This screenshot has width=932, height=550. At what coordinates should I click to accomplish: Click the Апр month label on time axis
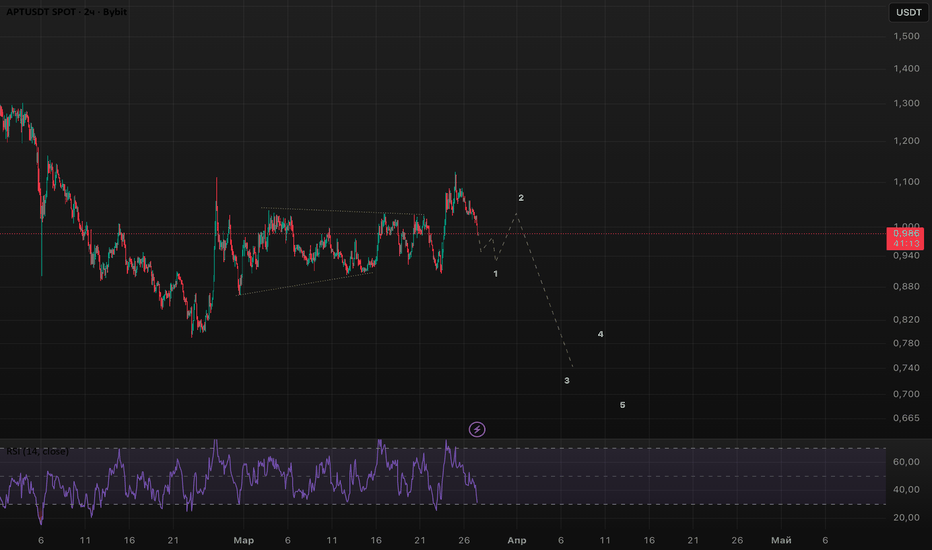point(517,540)
